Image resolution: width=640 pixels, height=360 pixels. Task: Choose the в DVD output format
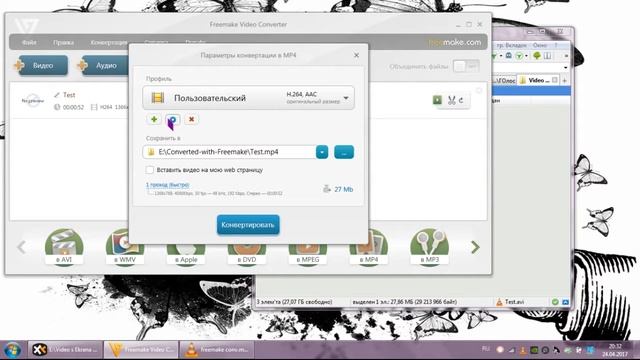[247, 248]
